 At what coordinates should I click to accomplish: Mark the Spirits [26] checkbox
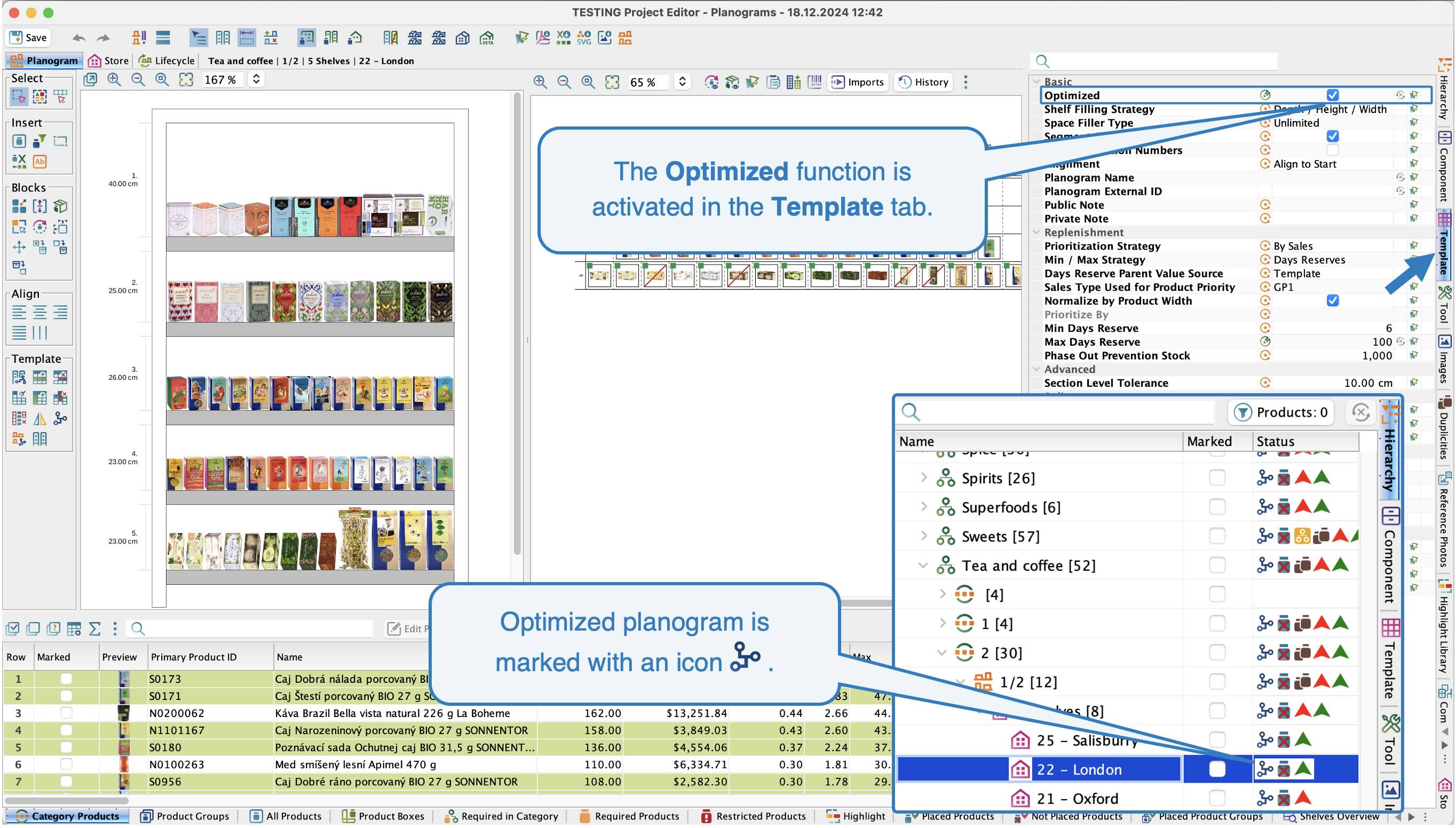click(x=1217, y=477)
